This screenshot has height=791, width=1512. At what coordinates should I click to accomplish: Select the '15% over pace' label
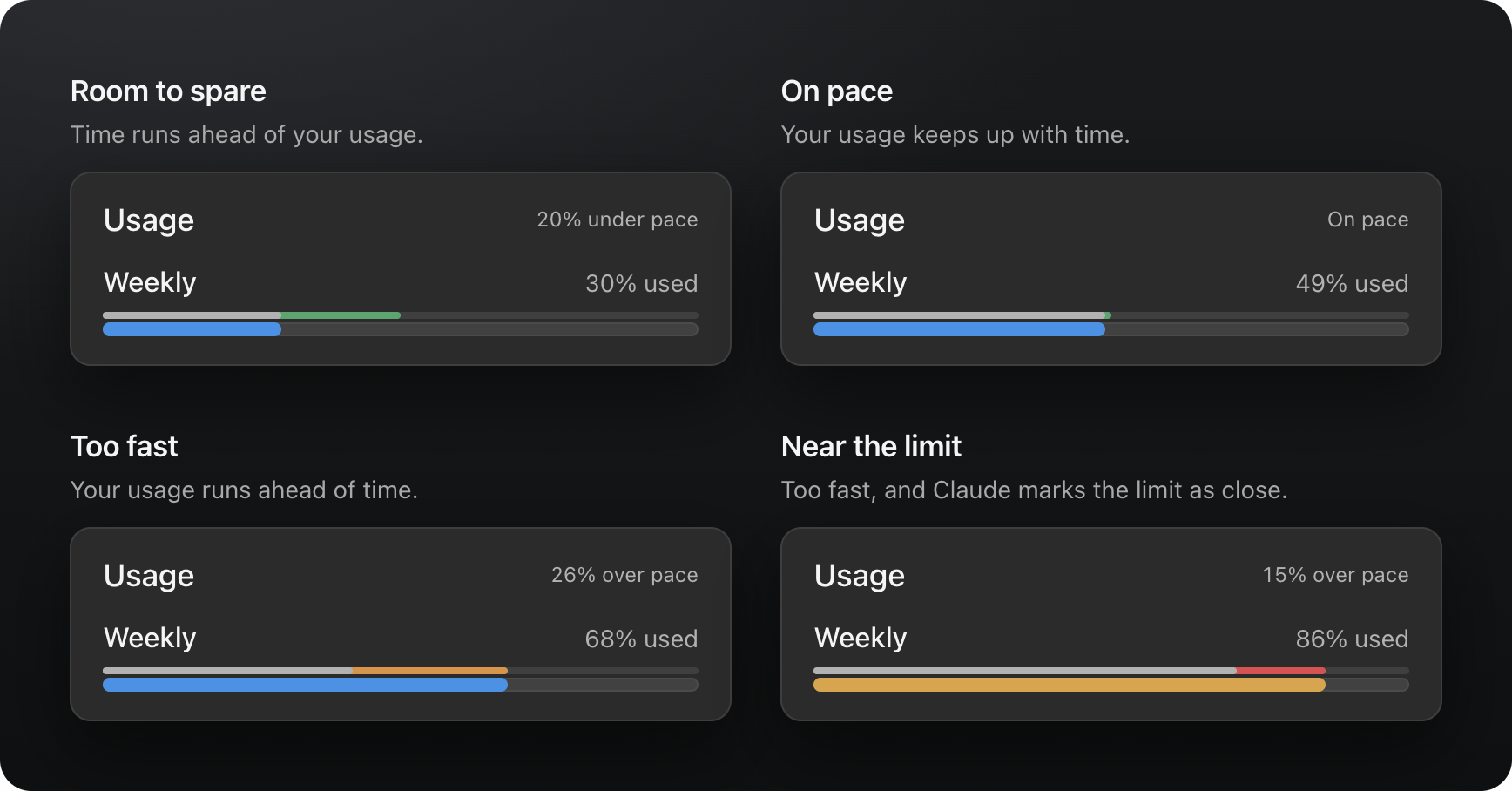[x=1335, y=575]
